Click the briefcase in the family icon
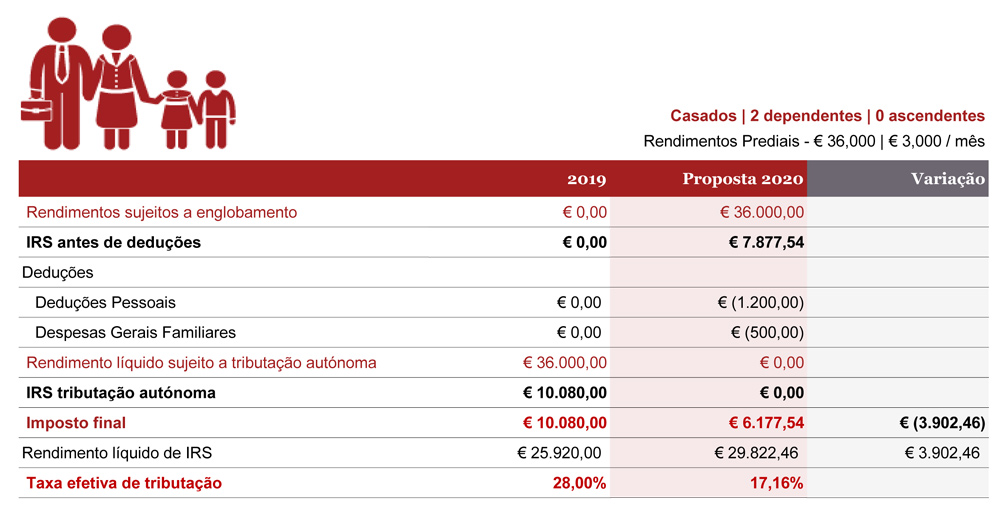Screen dimensions: 1000x523 pyautogui.click(x=36, y=110)
